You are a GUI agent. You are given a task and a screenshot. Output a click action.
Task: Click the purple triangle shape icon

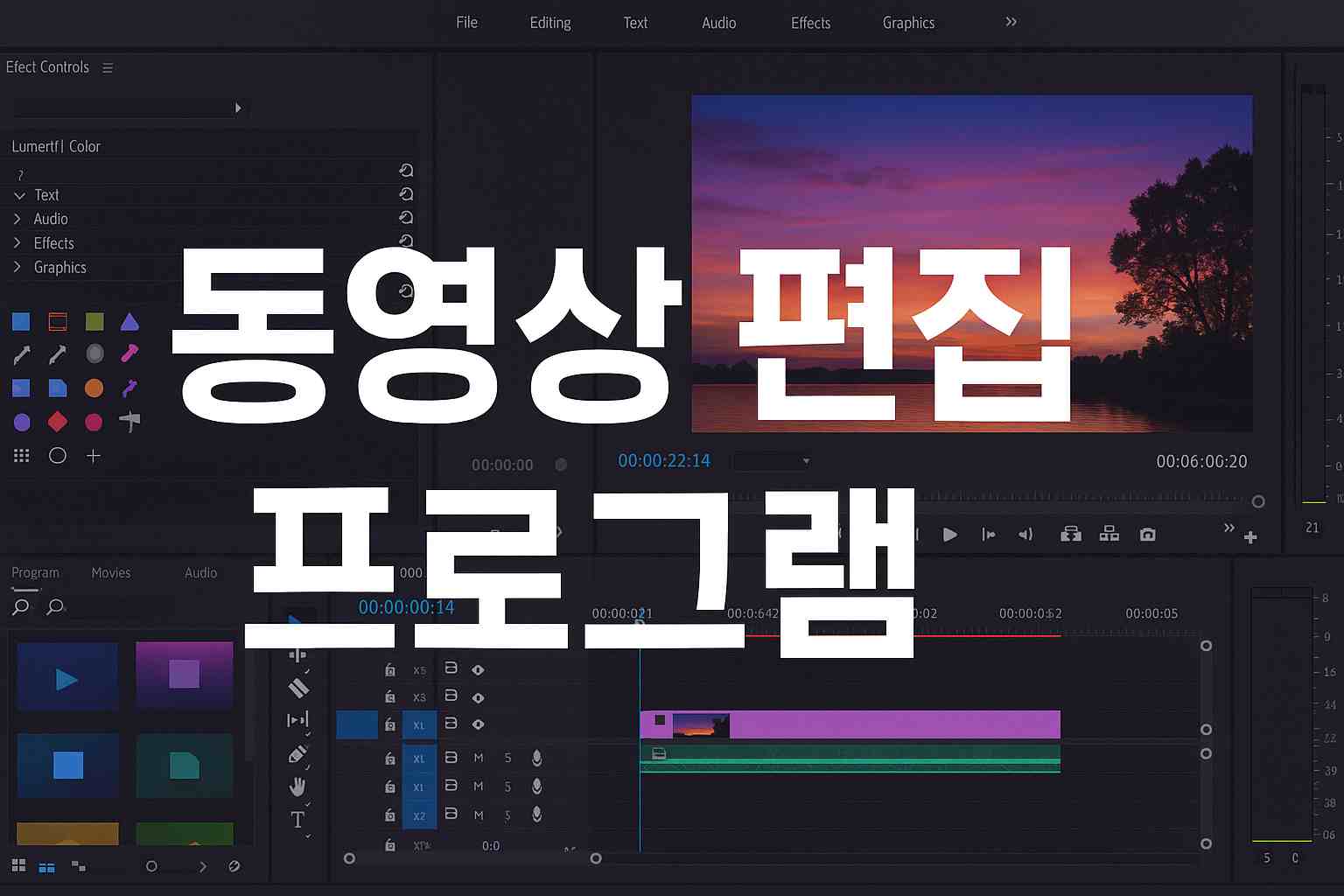point(129,322)
